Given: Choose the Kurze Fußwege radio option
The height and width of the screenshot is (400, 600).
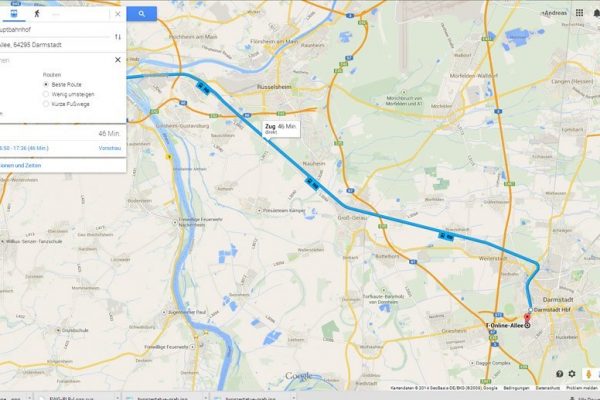Looking at the screenshot, I should click(46, 104).
